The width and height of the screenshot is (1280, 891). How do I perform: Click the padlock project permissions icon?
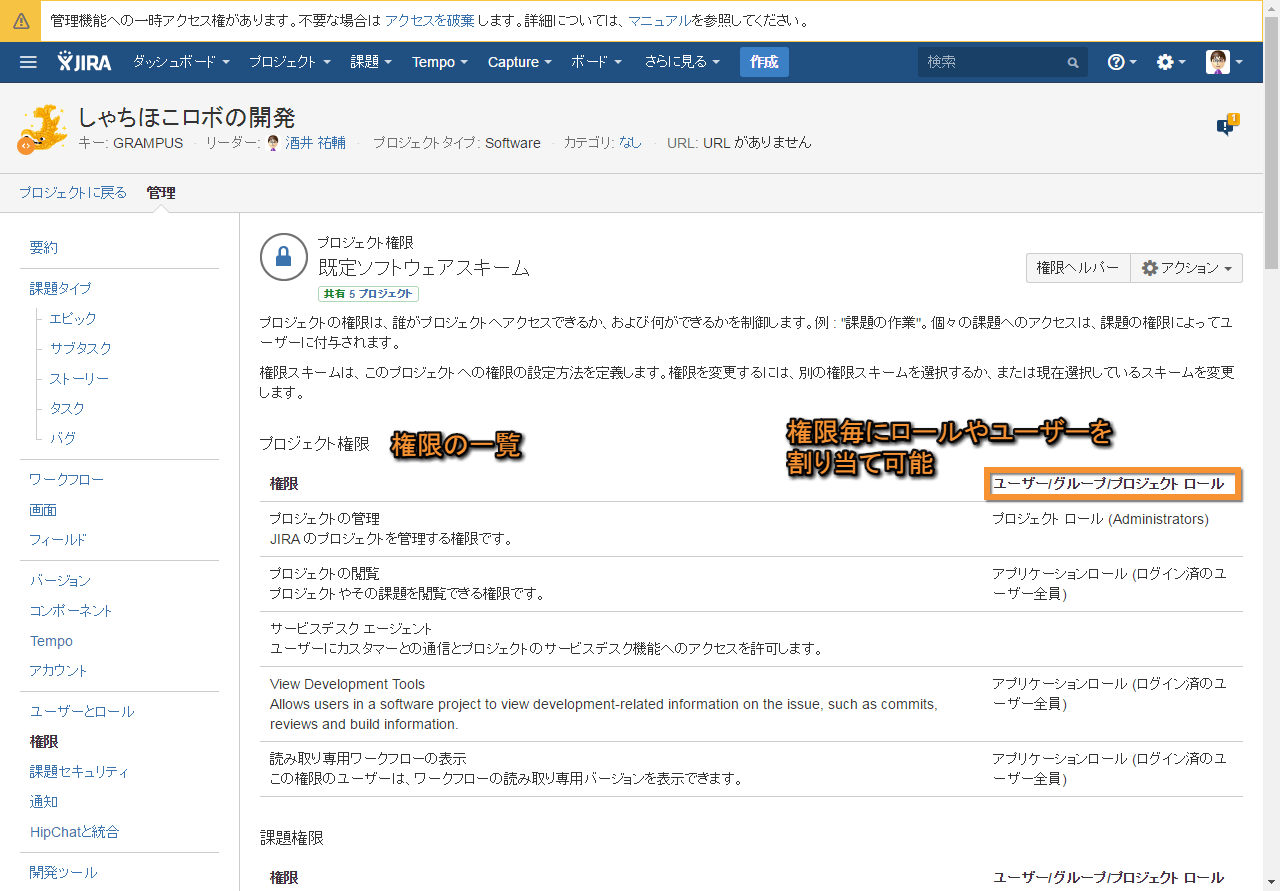pyautogui.click(x=283, y=258)
